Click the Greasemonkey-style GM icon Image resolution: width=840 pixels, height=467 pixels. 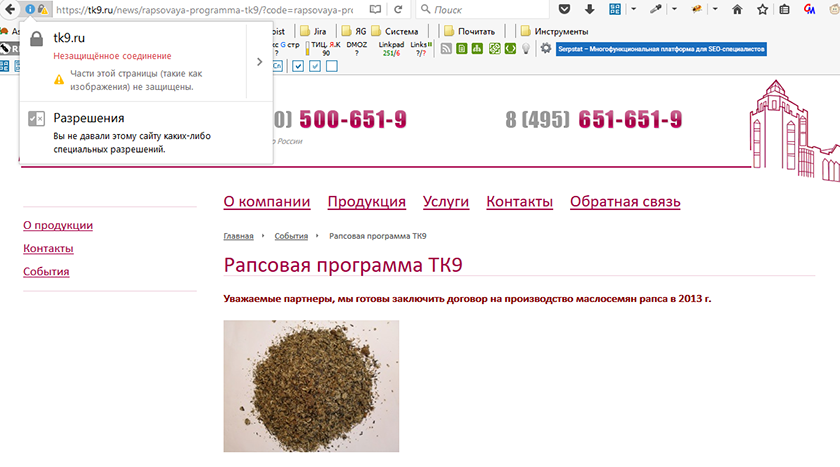(x=809, y=9)
